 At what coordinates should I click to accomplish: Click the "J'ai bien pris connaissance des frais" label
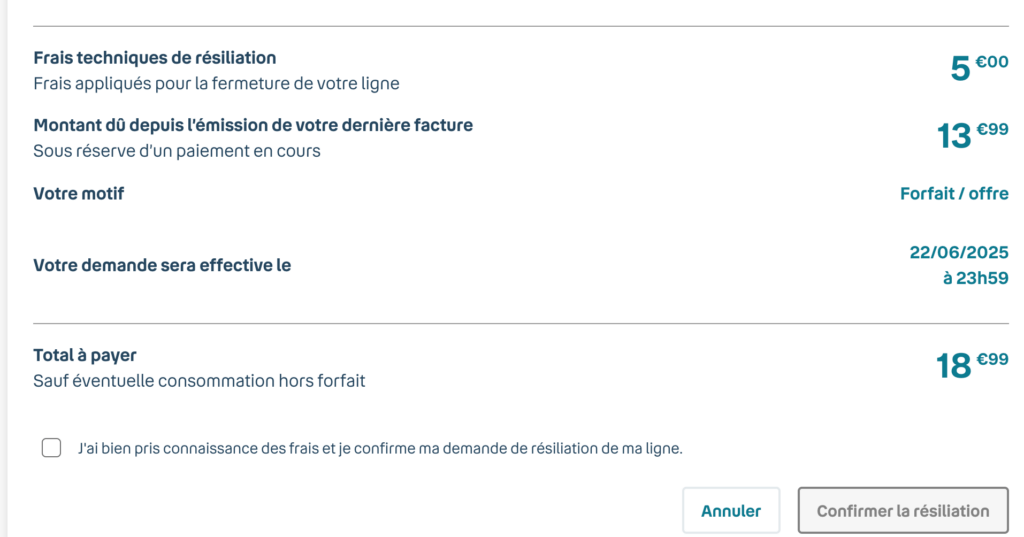[380, 449]
